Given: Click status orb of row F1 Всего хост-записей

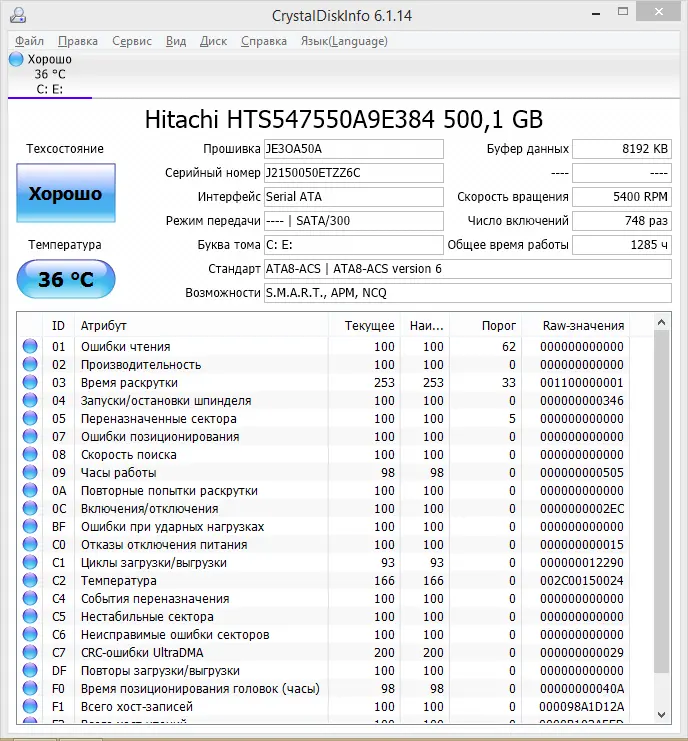Looking at the screenshot, I should click(30, 706).
